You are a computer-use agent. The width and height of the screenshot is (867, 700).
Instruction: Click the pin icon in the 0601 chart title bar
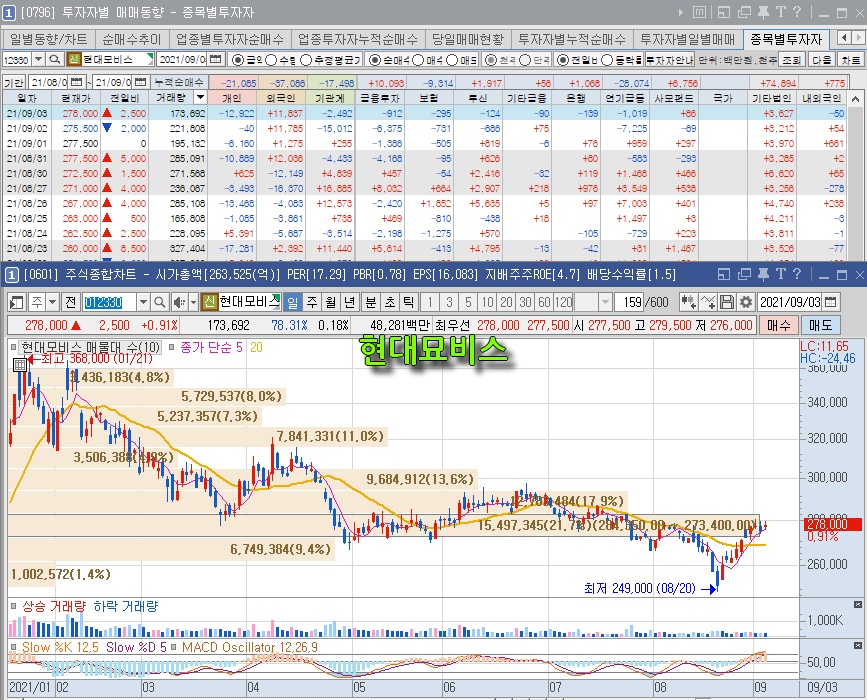(764, 274)
